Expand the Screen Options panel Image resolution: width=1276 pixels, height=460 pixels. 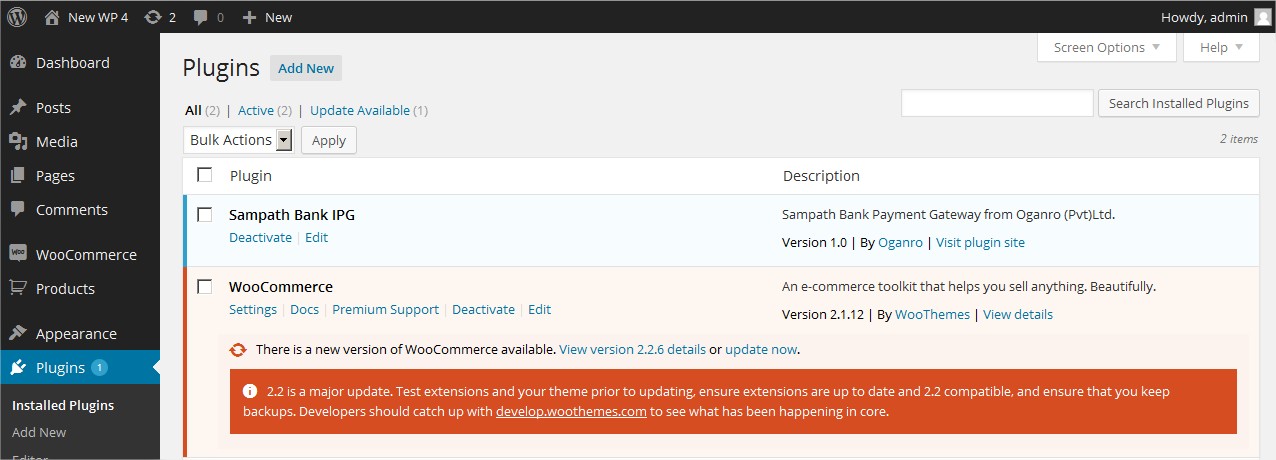point(1107,47)
